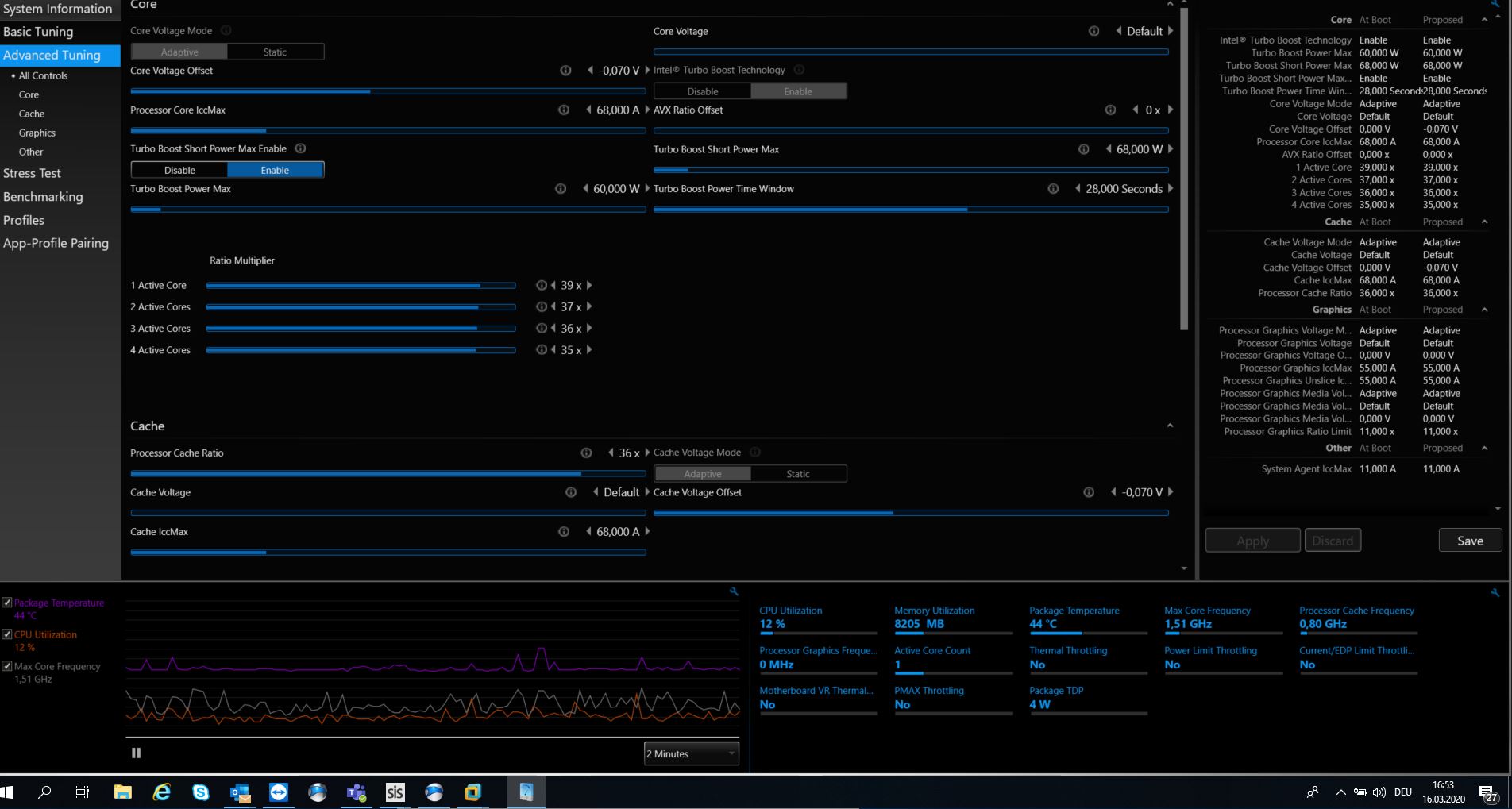Open info about Intel Turbo Boost Technology
Image resolution: width=1512 pixels, height=809 pixels.
(799, 70)
